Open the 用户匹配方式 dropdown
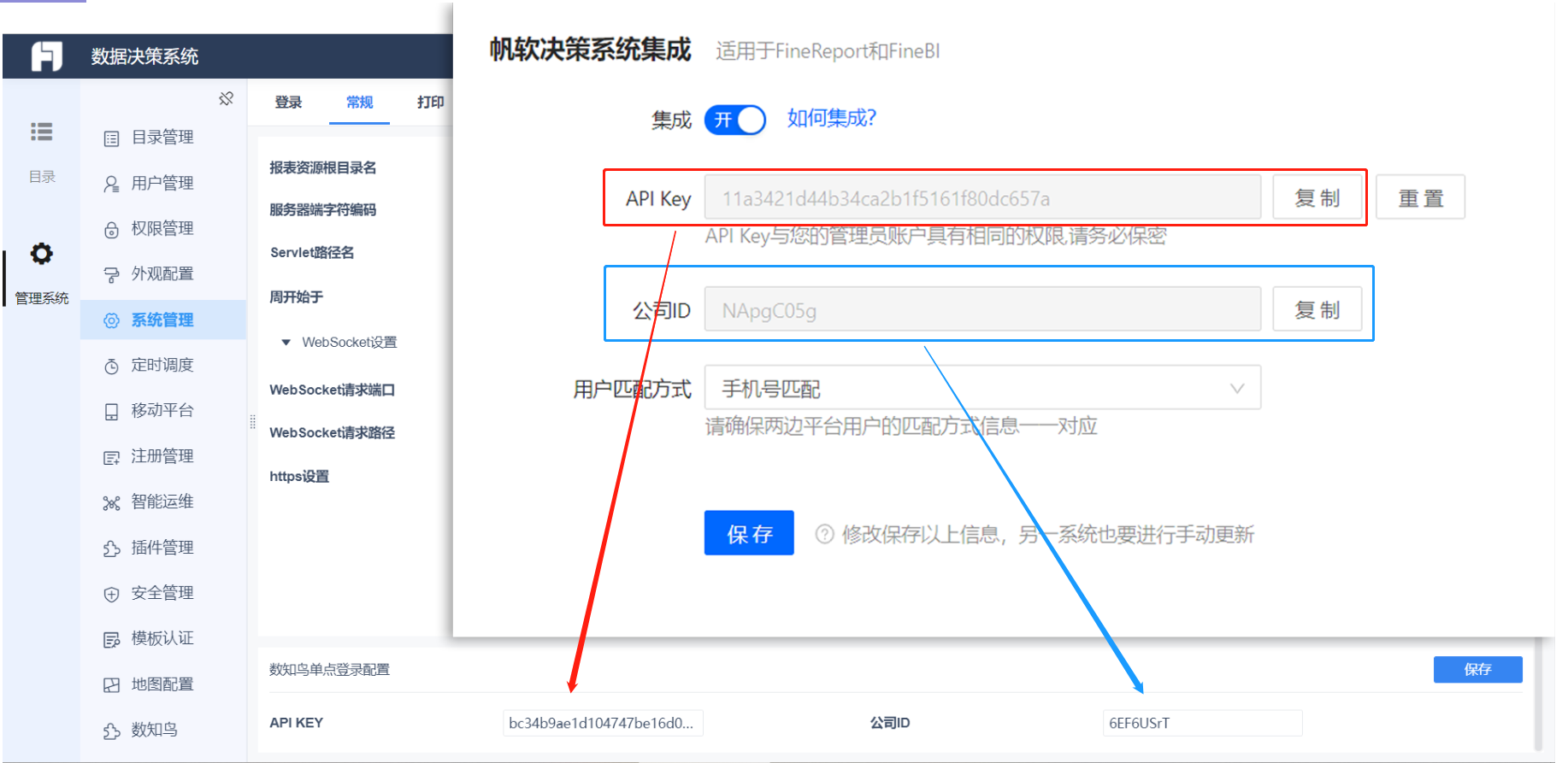This screenshot has width=1568, height=763. pyautogui.click(x=982, y=388)
